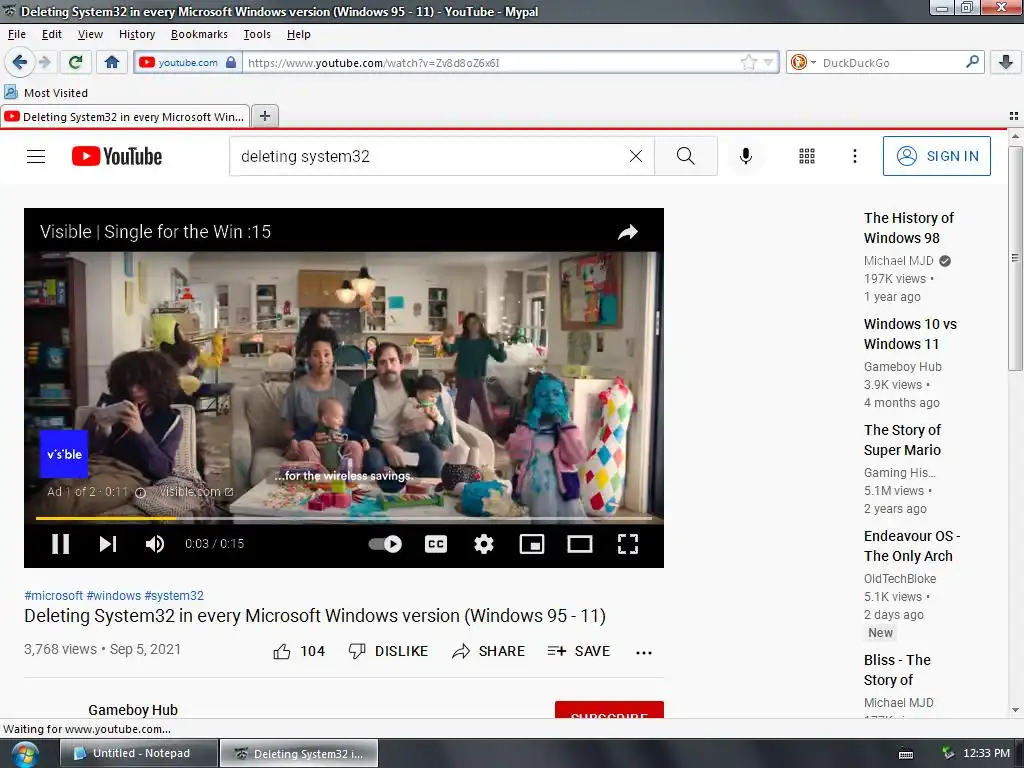Open the browser home page icon
1024x768 pixels.
point(112,63)
